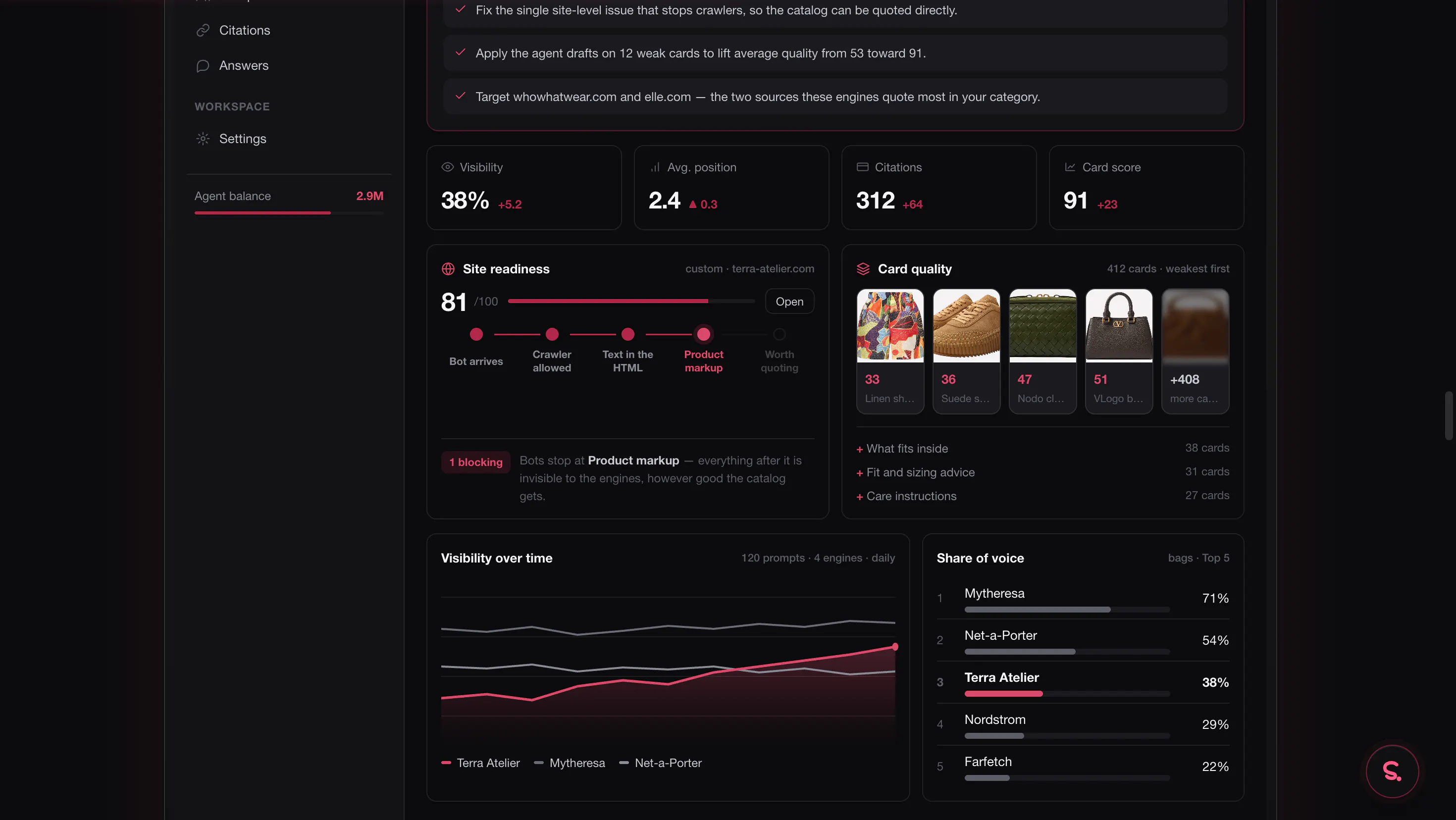Image resolution: width=1456 pixels, height=820 pixels.
Task: Click the Citations link icon in sidebar
Action: [x=203, y=30]
